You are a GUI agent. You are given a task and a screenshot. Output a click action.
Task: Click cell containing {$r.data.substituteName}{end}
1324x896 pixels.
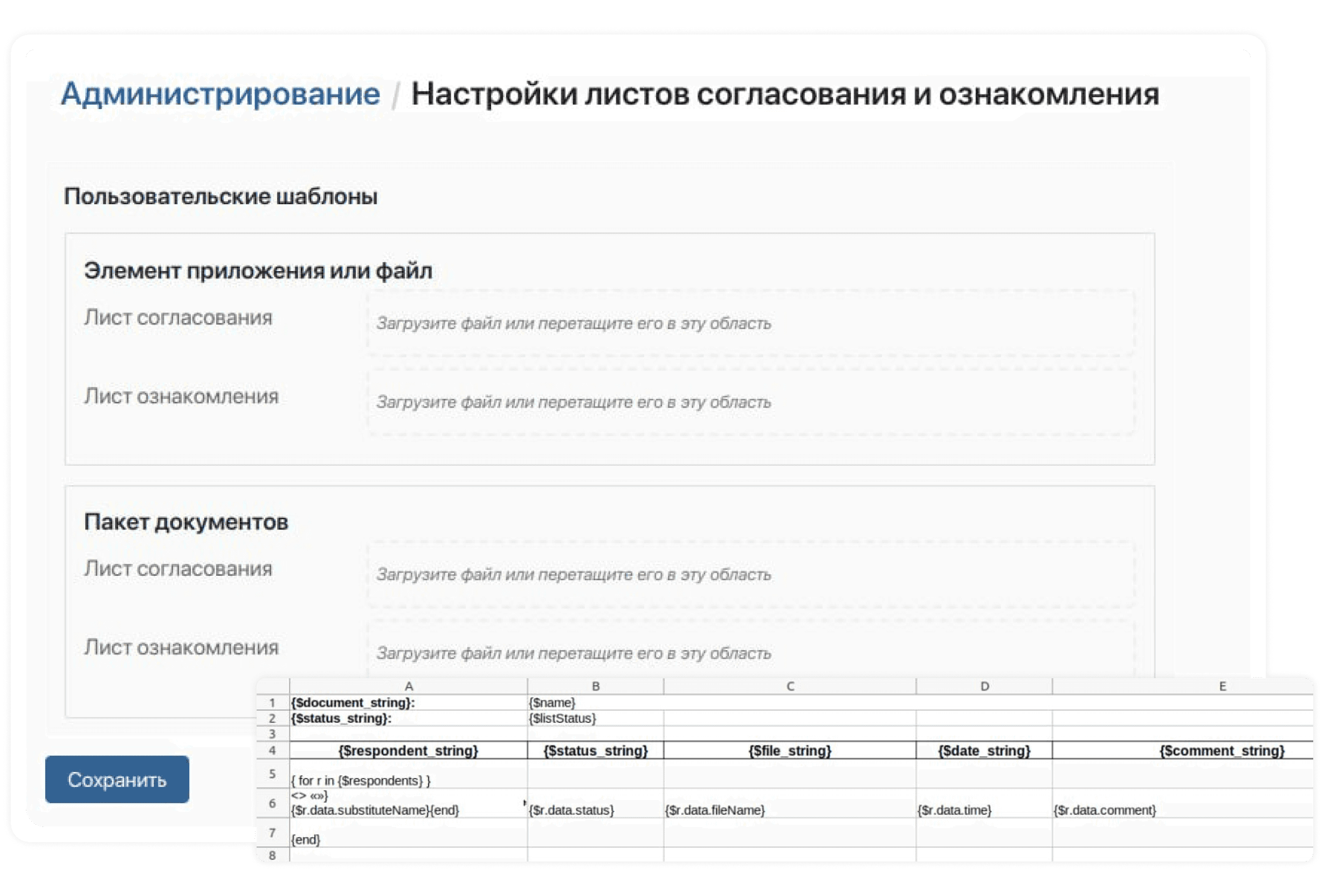click(409, 803)
